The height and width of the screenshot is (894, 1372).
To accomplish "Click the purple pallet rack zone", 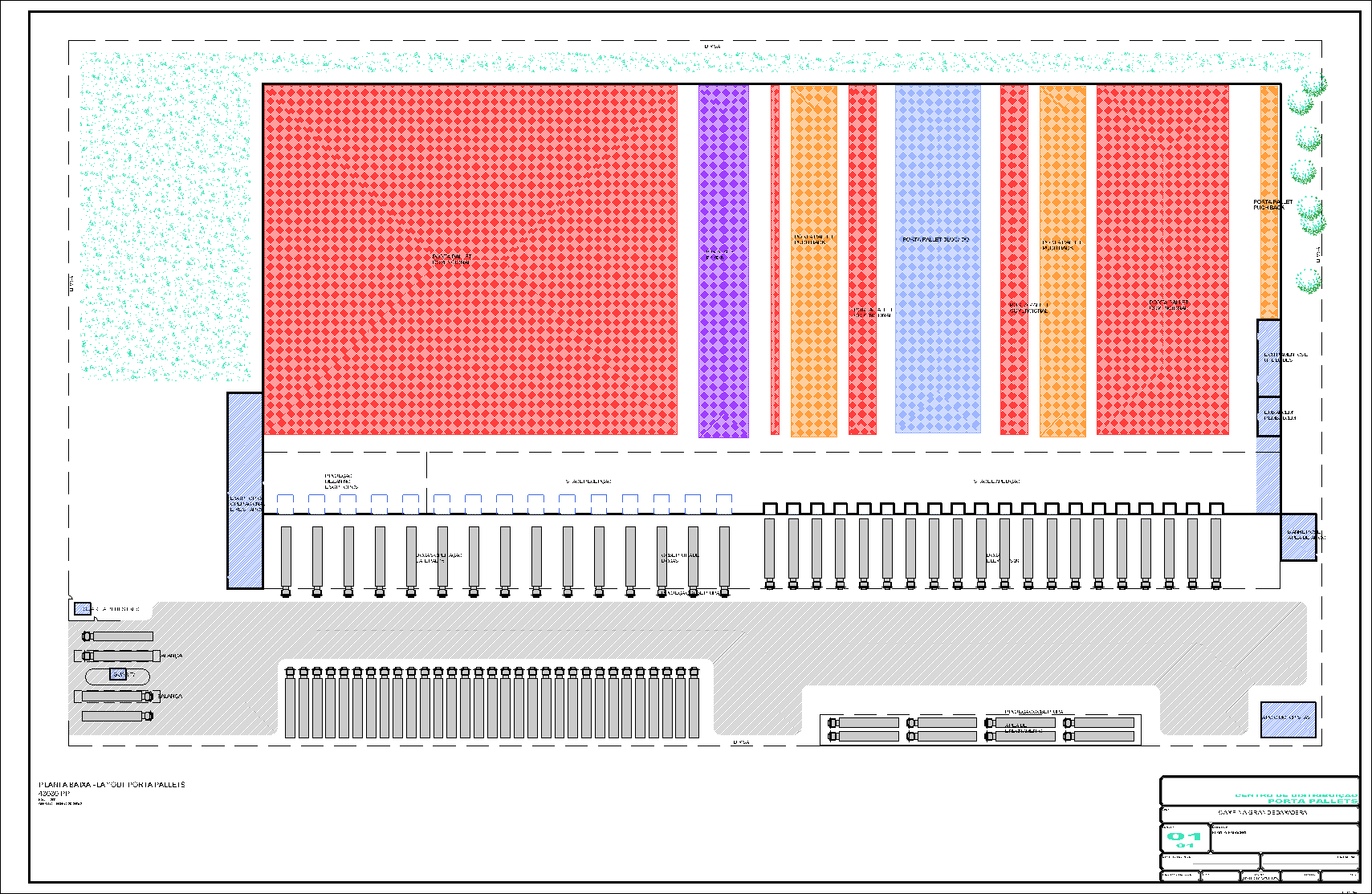I will [x=723, y=261].
